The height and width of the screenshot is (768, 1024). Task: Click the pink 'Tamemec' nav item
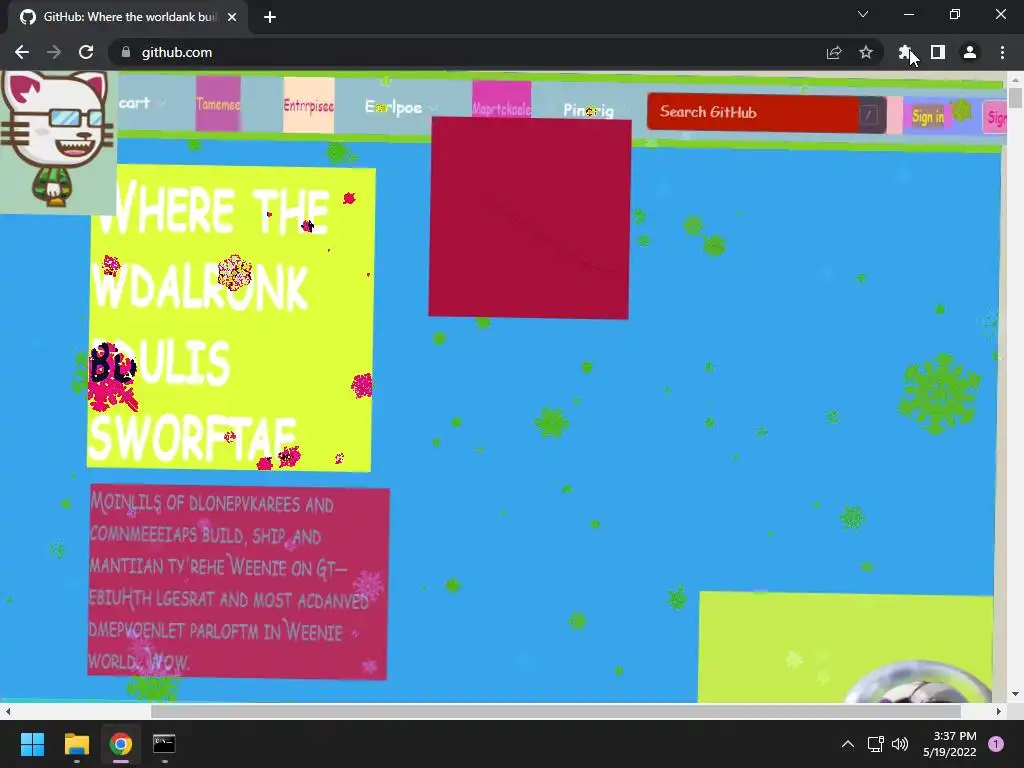(x=218, y=104)
